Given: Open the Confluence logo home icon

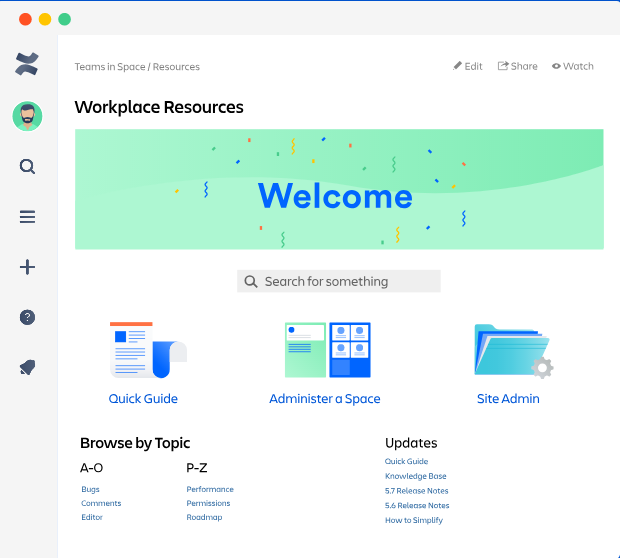Looking at the screenshot, I should pyautogui.click(x=27, y=64).
